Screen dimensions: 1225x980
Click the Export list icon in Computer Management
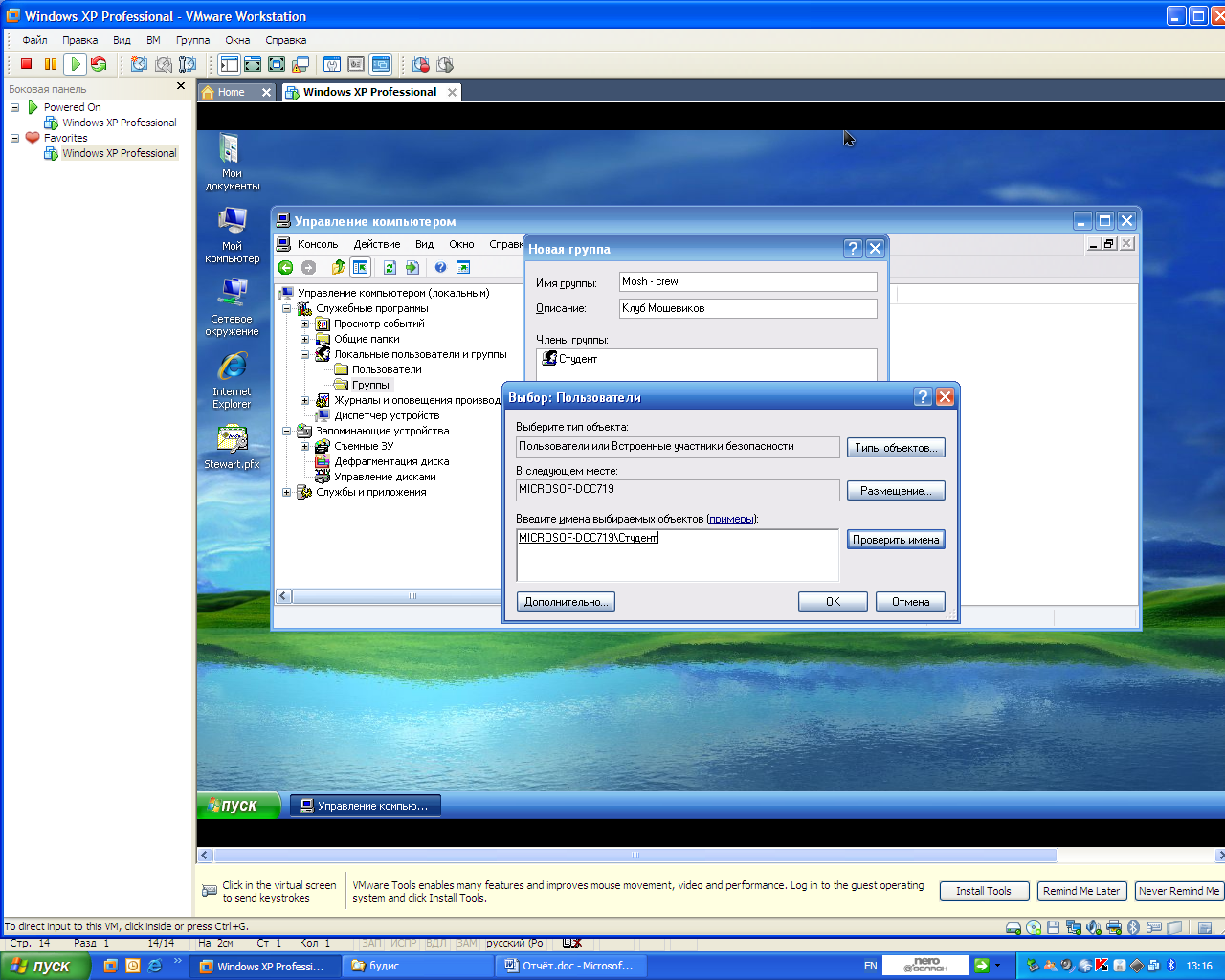pyautogui.click(x=412, y=268)
